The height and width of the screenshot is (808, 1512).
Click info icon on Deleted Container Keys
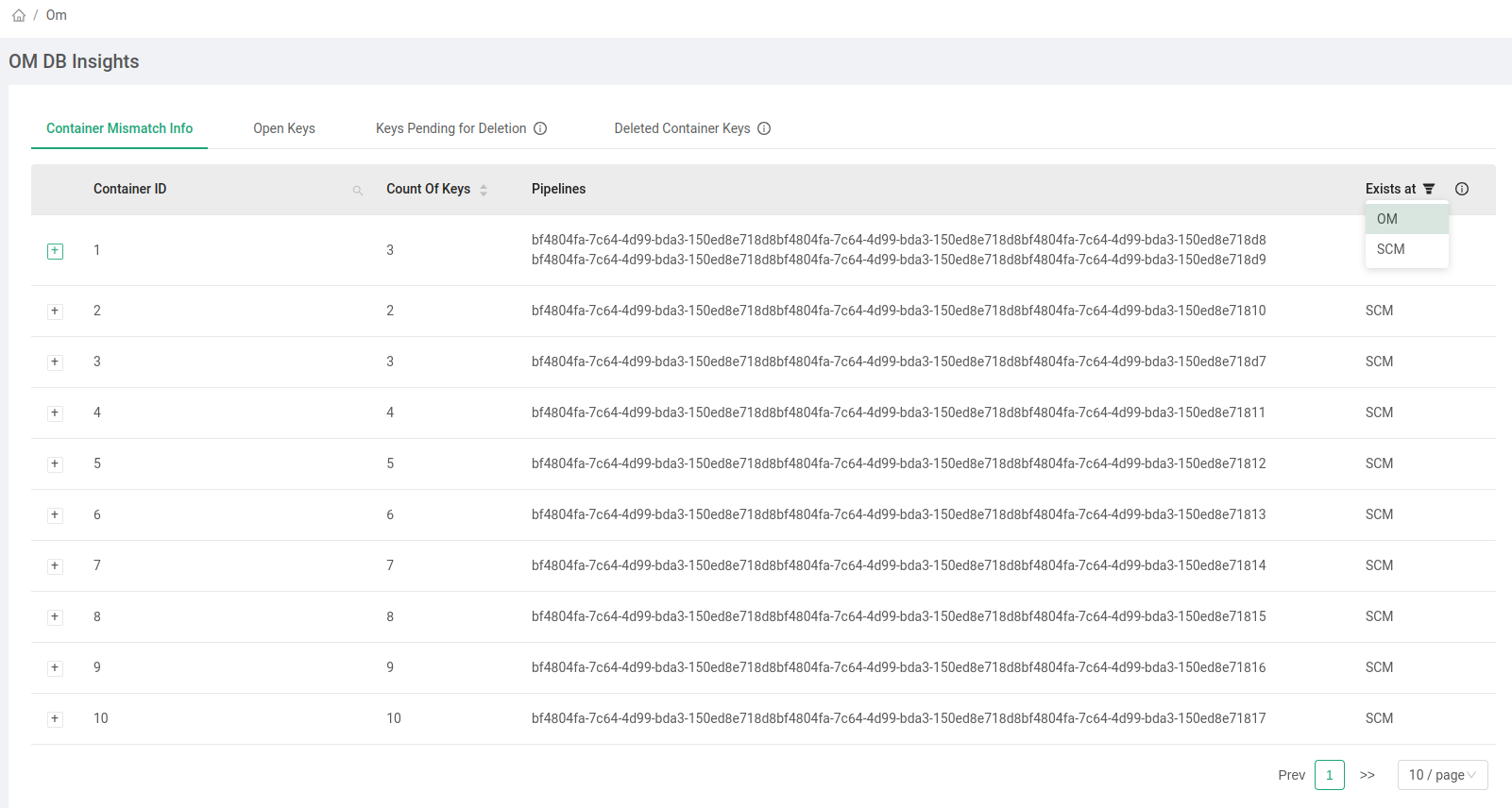click(x=764, y=128)
